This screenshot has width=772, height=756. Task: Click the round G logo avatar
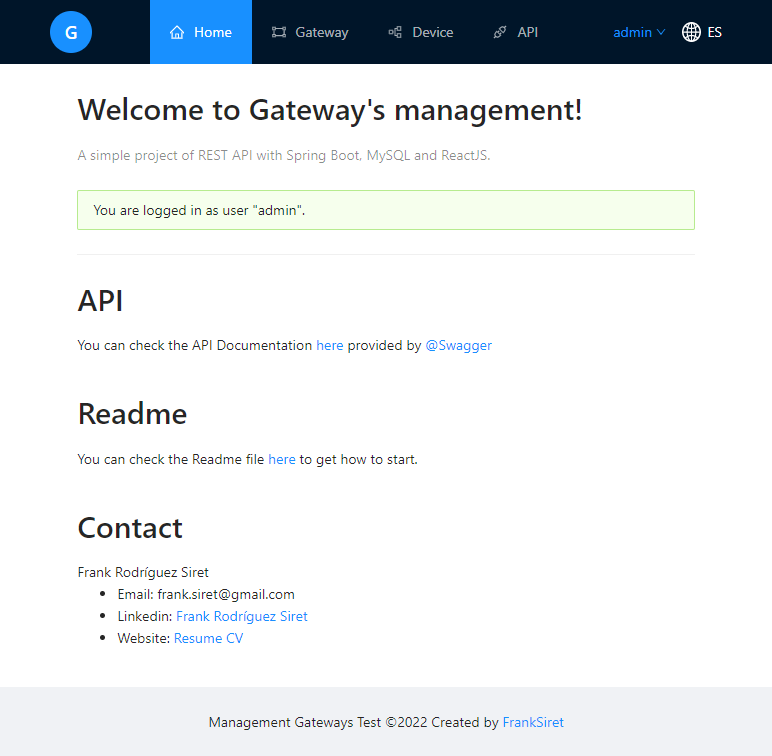pyautogui.click(x=71, y=32)
